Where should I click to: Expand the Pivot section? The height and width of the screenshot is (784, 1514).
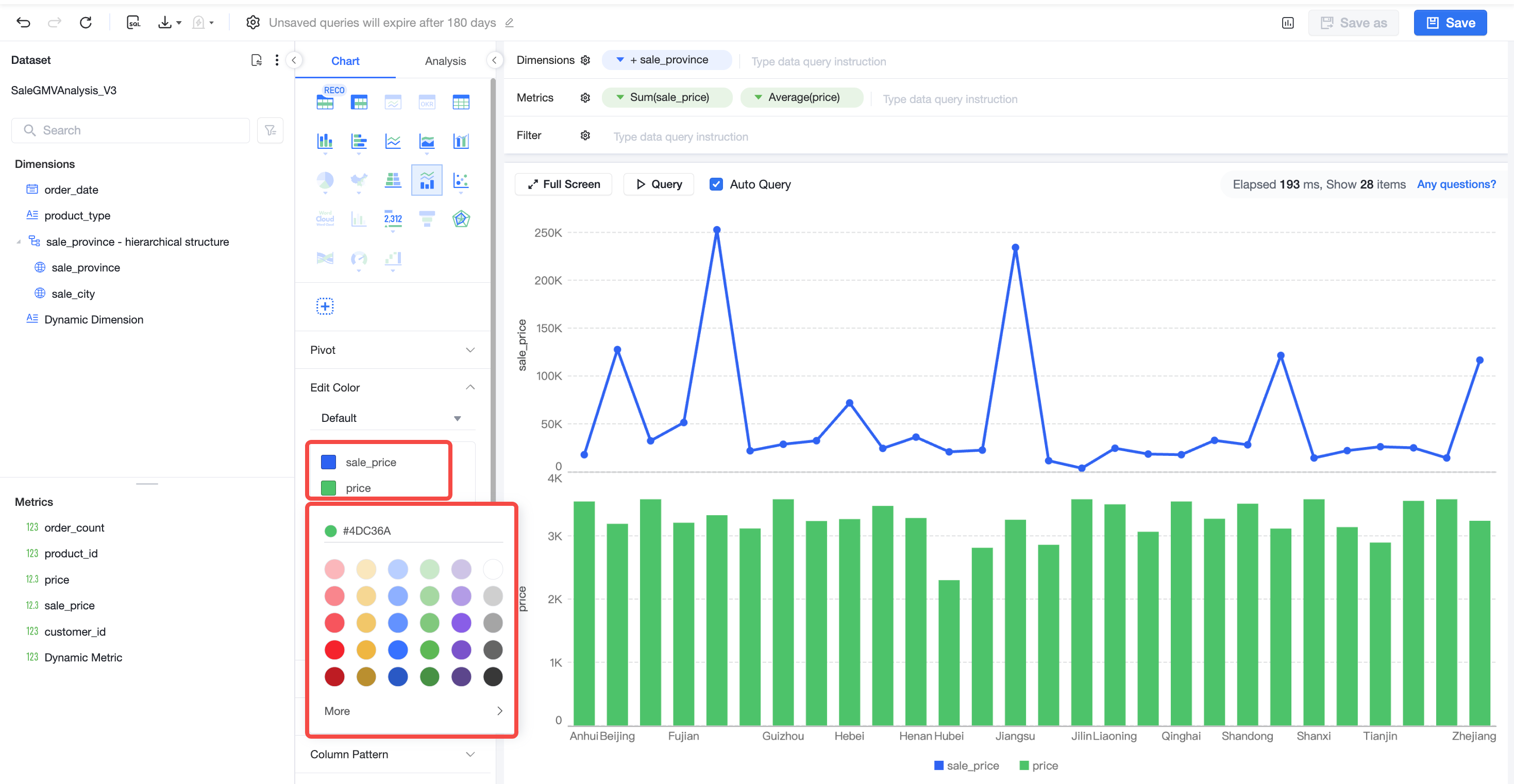coord(393,350)
